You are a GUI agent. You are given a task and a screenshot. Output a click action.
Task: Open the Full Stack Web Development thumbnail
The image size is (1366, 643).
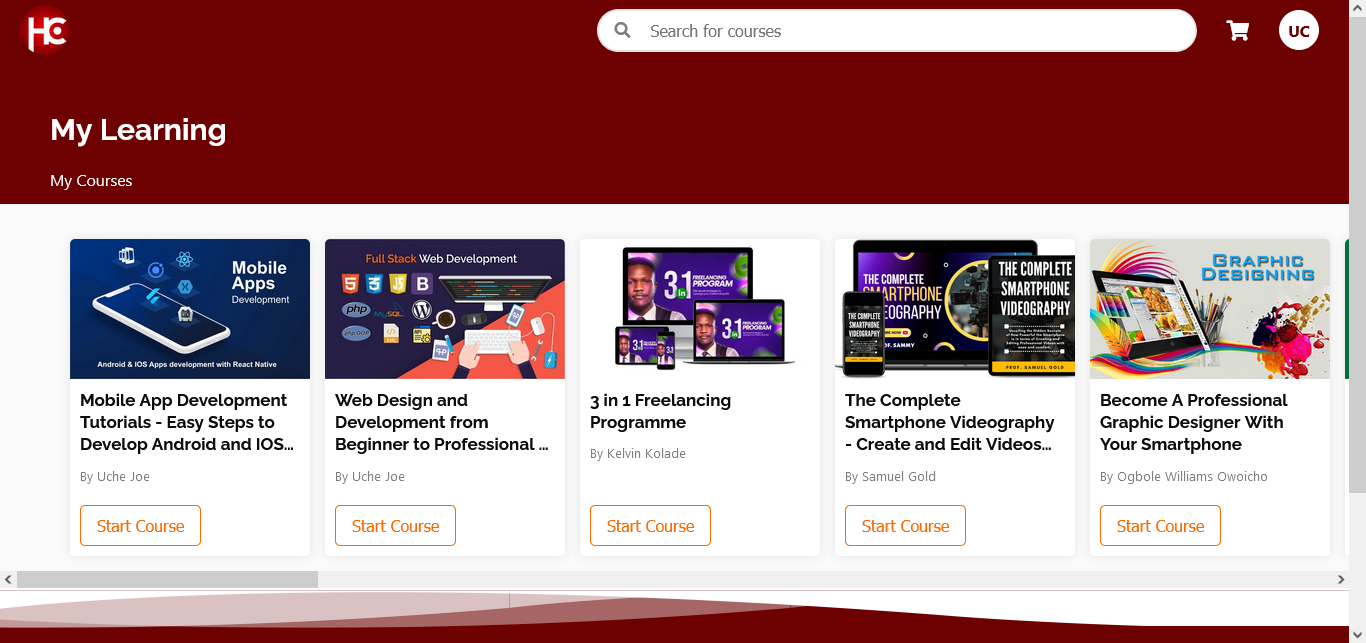445,309
